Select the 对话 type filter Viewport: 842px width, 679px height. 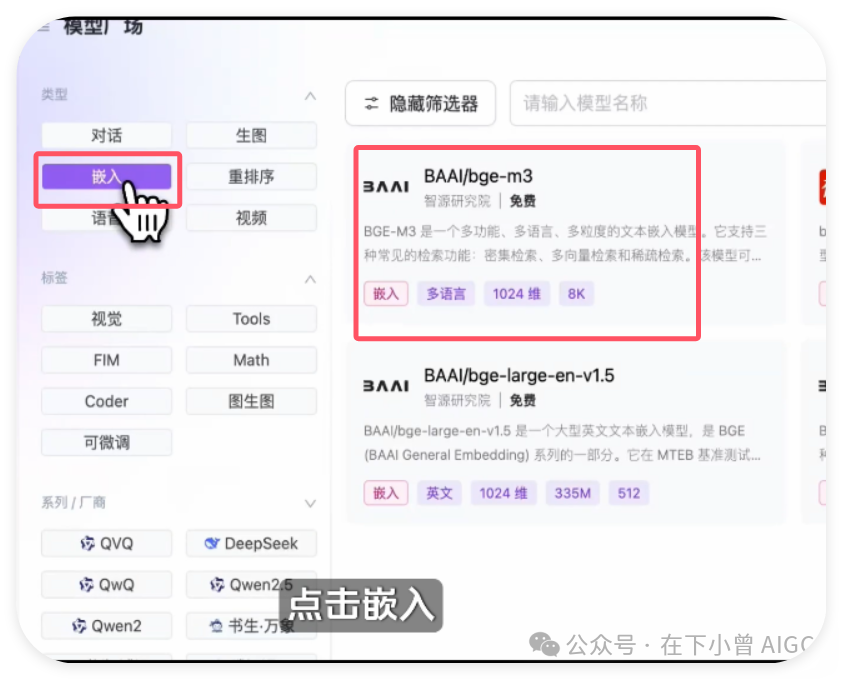click(x=106, y=135)
